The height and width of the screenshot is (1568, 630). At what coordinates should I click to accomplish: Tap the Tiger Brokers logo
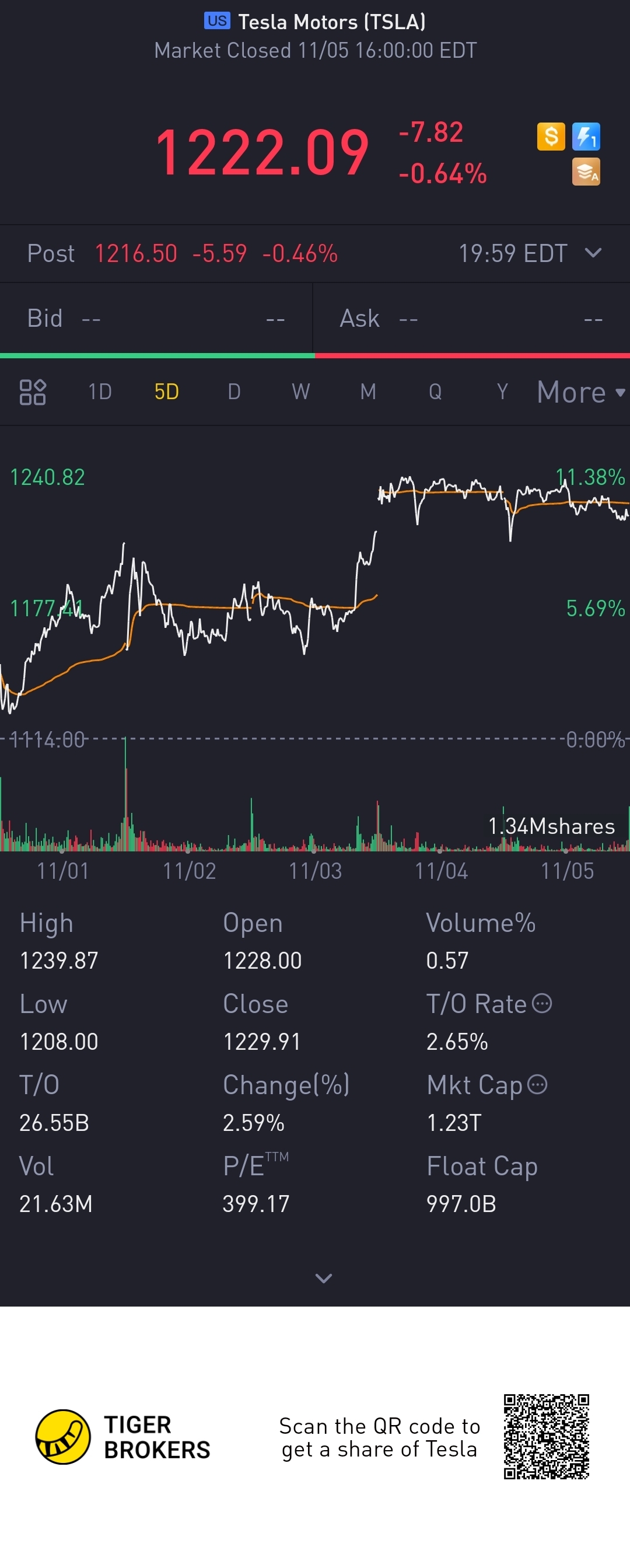coord(62,1437)
